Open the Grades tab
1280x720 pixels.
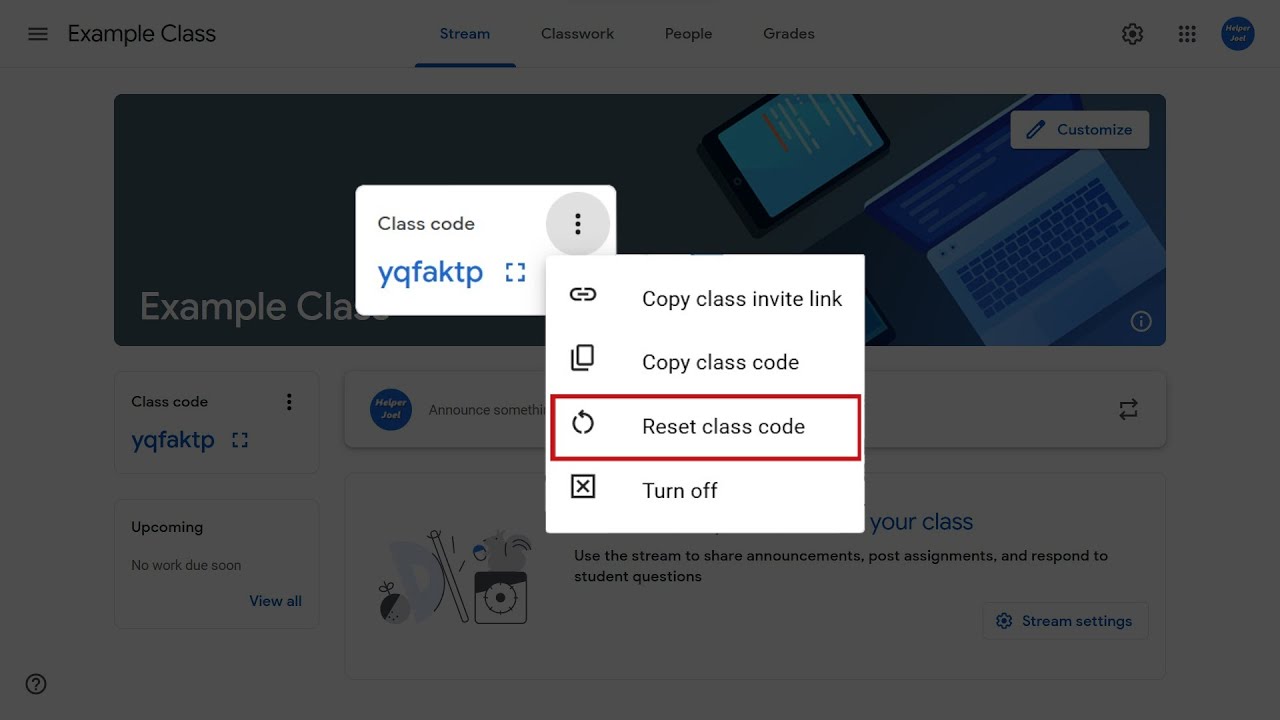click(x=789, y=34)
